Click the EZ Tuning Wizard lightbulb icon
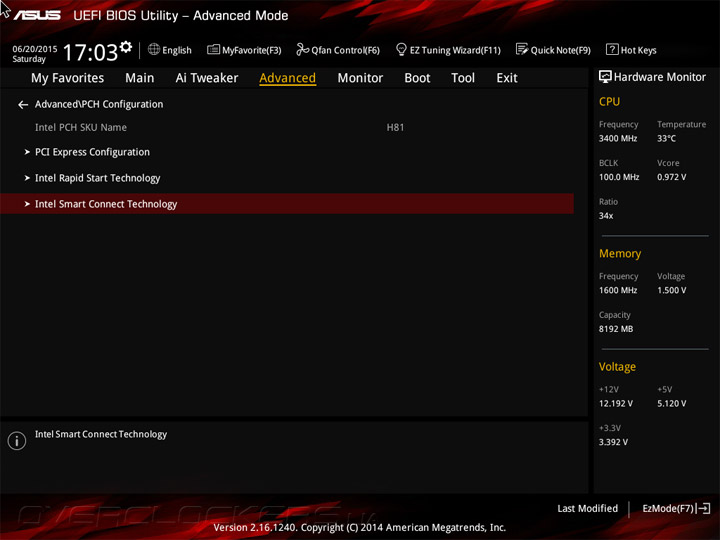This screenshot has height=540, width=720. [x=401, y=49]
